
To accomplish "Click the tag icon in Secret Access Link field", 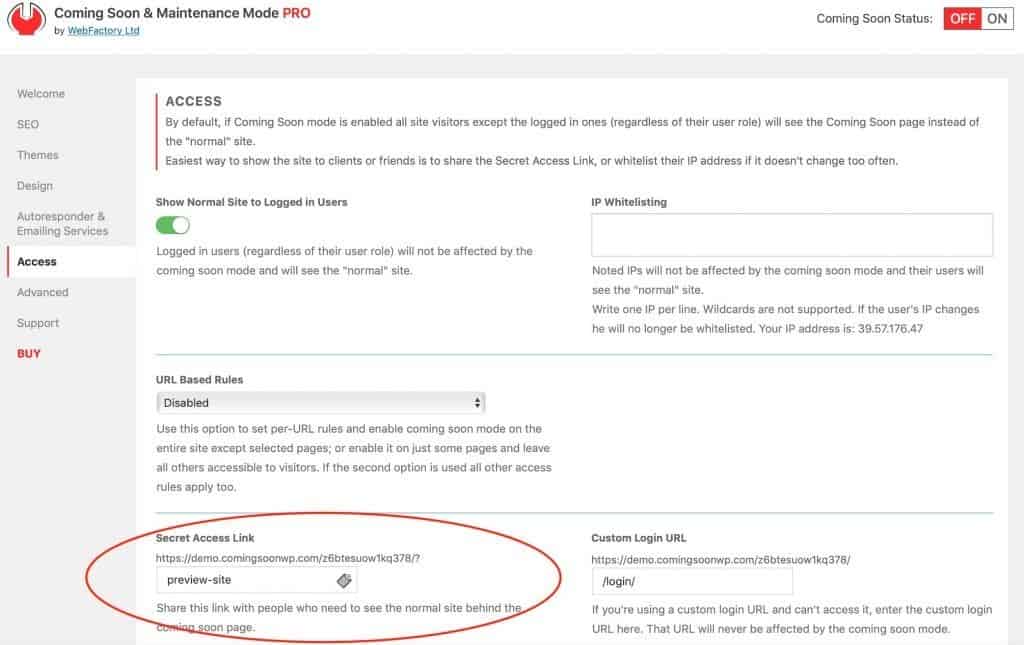I will click(344, 580).
